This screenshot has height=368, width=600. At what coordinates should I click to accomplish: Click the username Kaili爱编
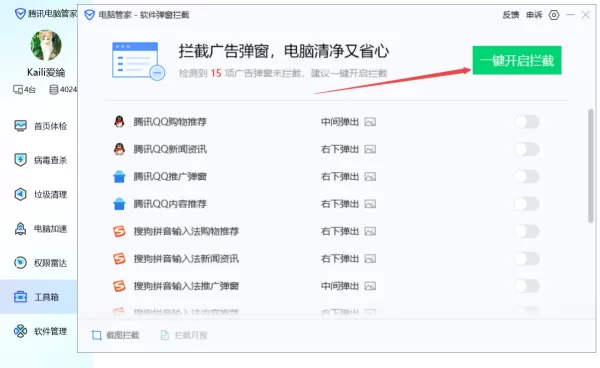tap(46, 72)
